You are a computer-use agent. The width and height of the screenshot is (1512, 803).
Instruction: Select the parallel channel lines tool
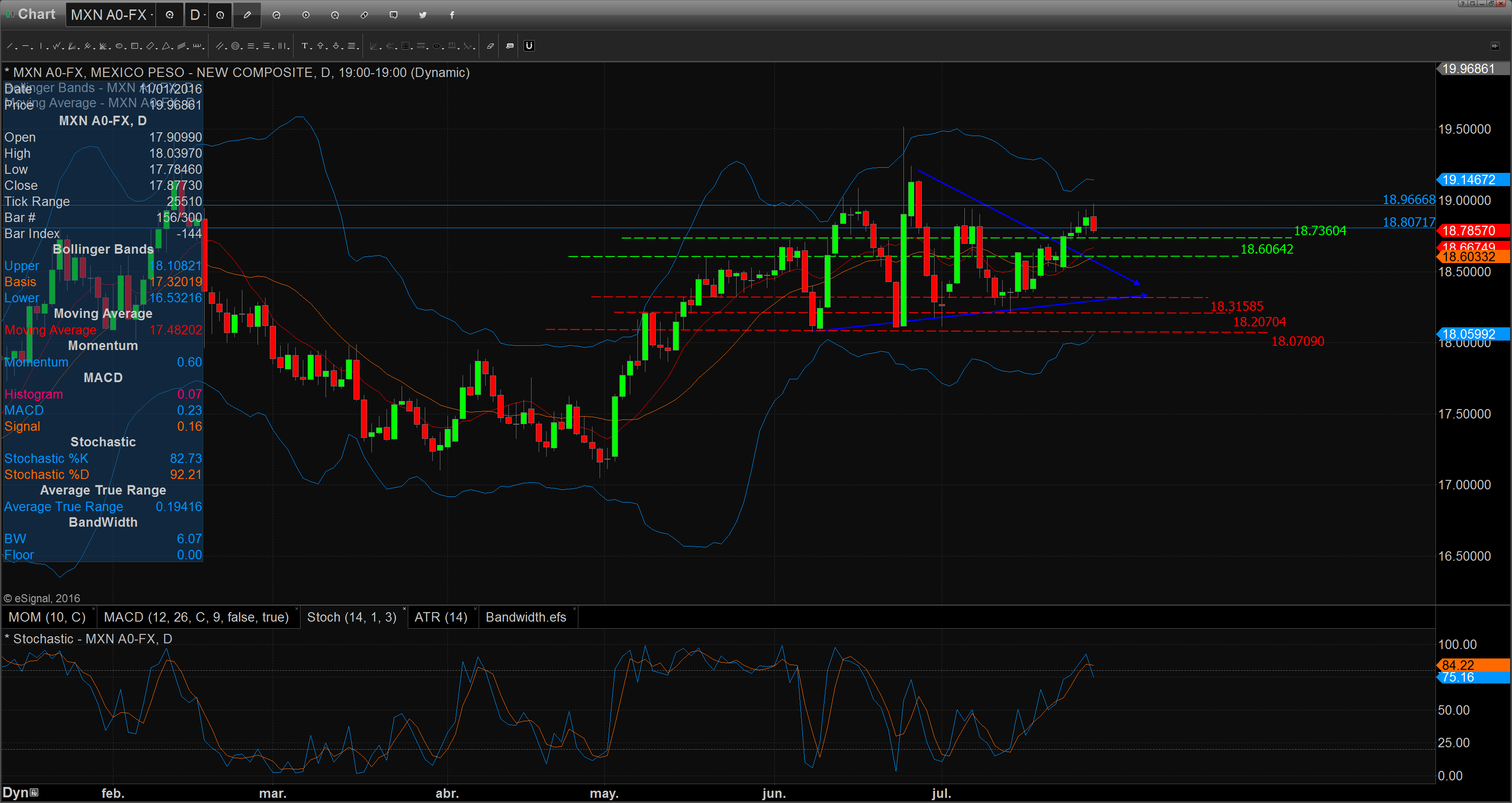click(x=220, y=46)
